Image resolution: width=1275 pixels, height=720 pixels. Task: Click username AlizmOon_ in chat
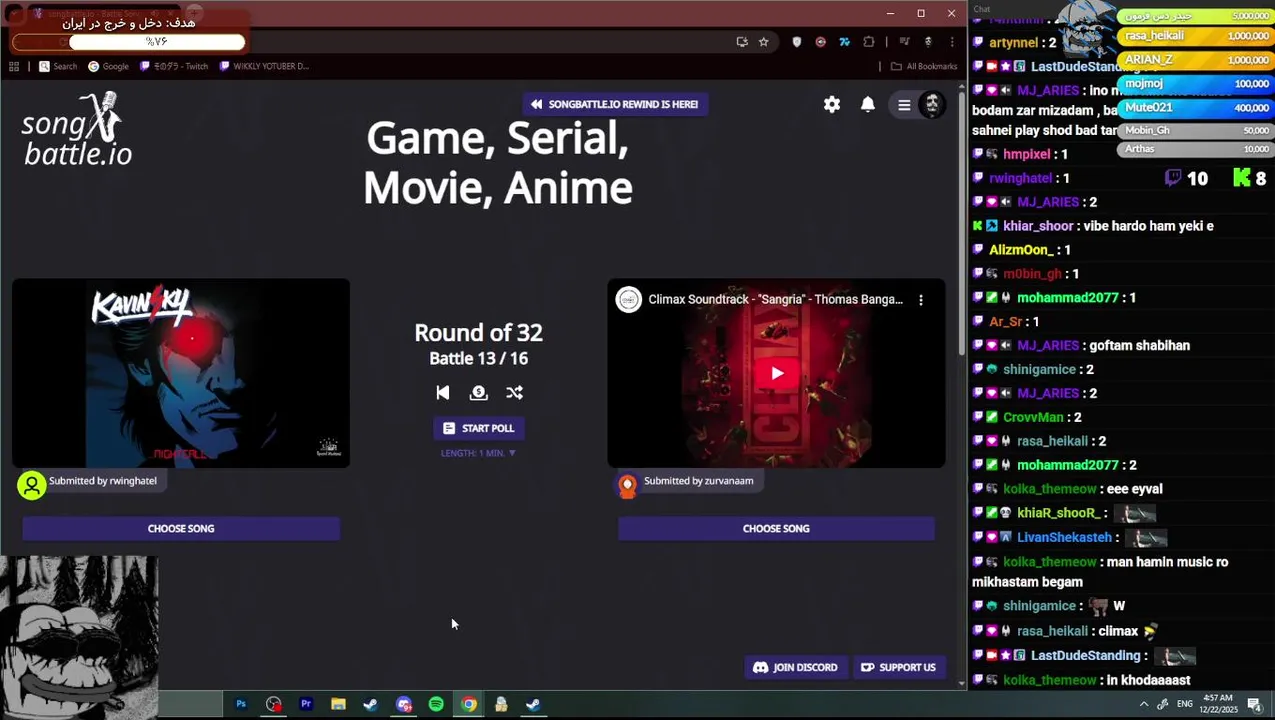(1022, 250)
